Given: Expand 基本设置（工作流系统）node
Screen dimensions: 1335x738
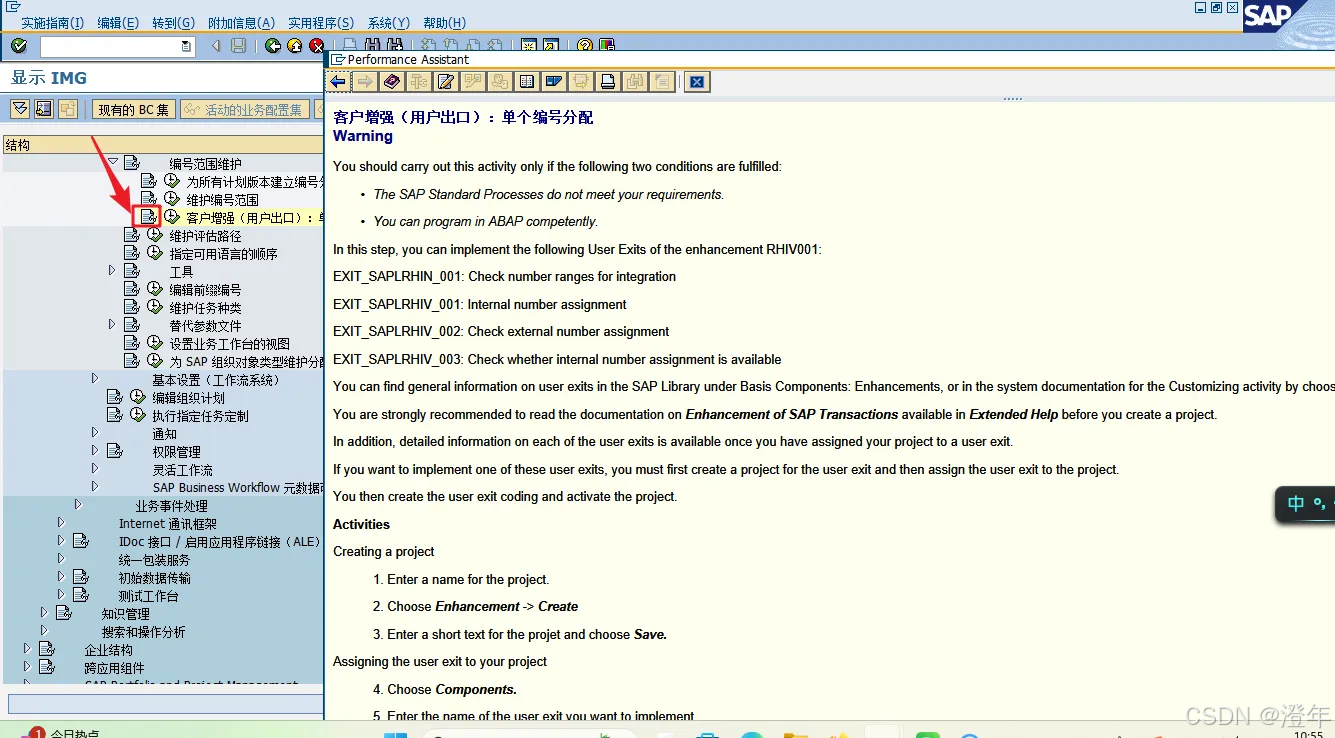Looking at the screenshot, I should click(95, 379).
